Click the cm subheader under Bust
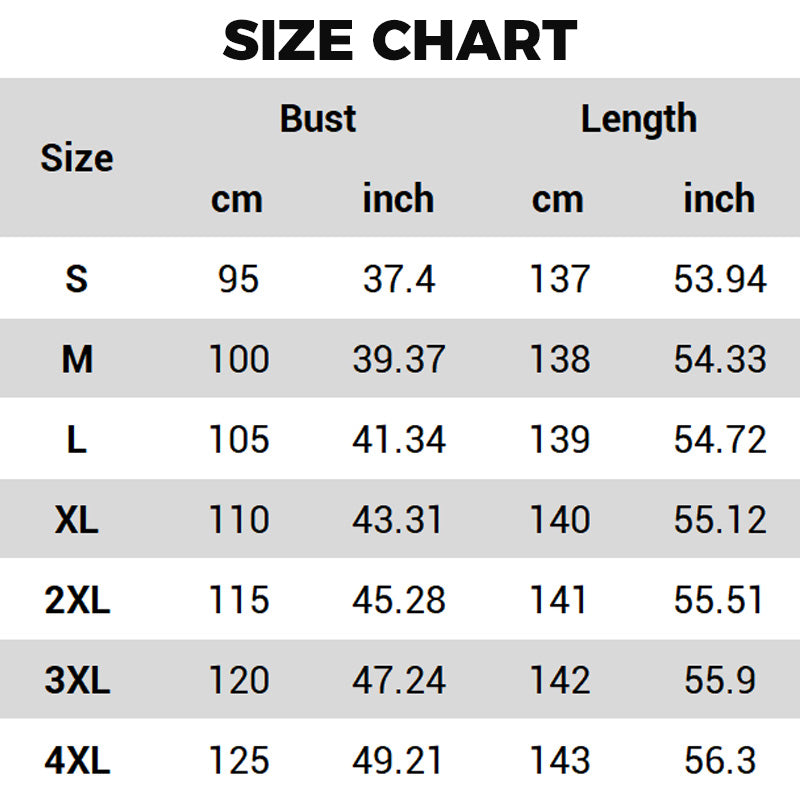 coord(237,199)
